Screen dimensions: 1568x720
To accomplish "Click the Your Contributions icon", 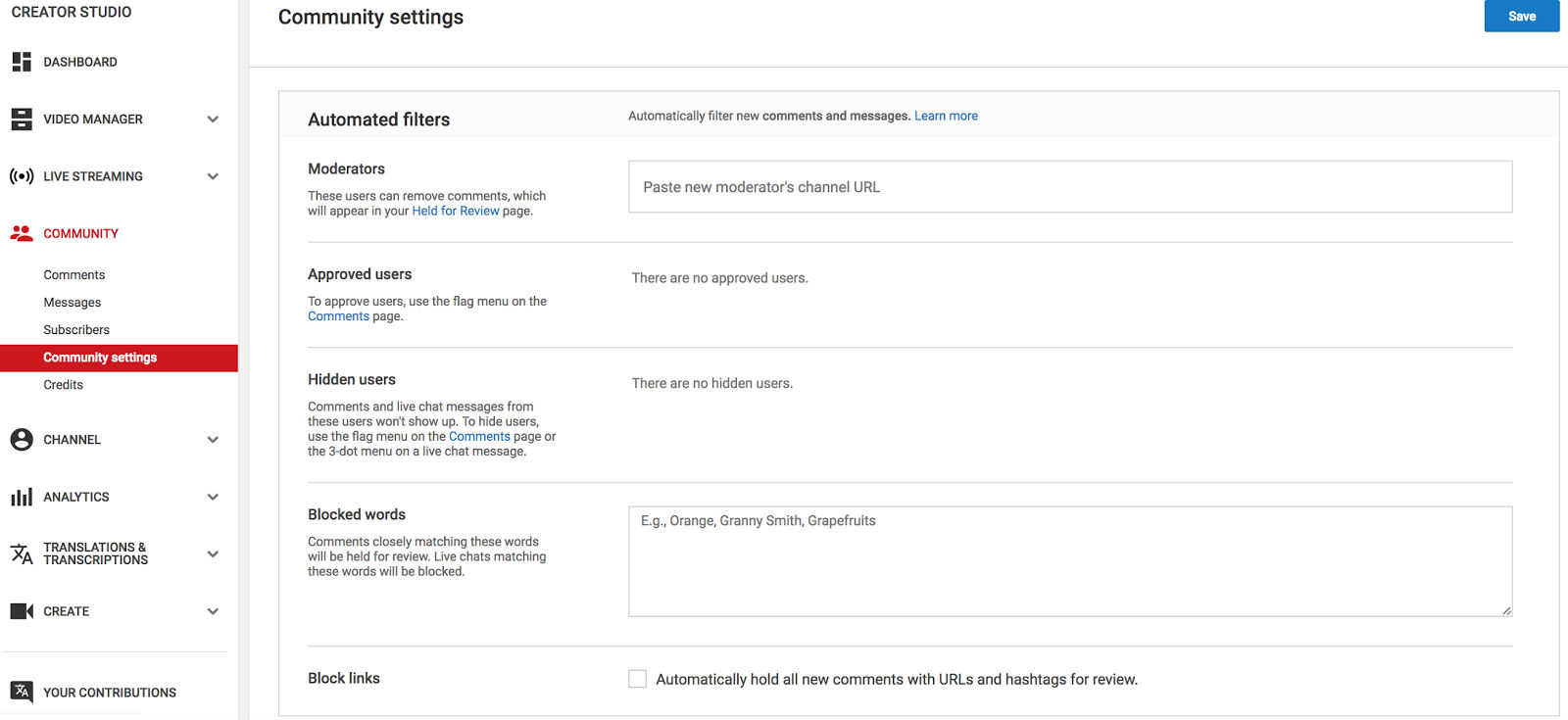I will [x=22, y=692].
